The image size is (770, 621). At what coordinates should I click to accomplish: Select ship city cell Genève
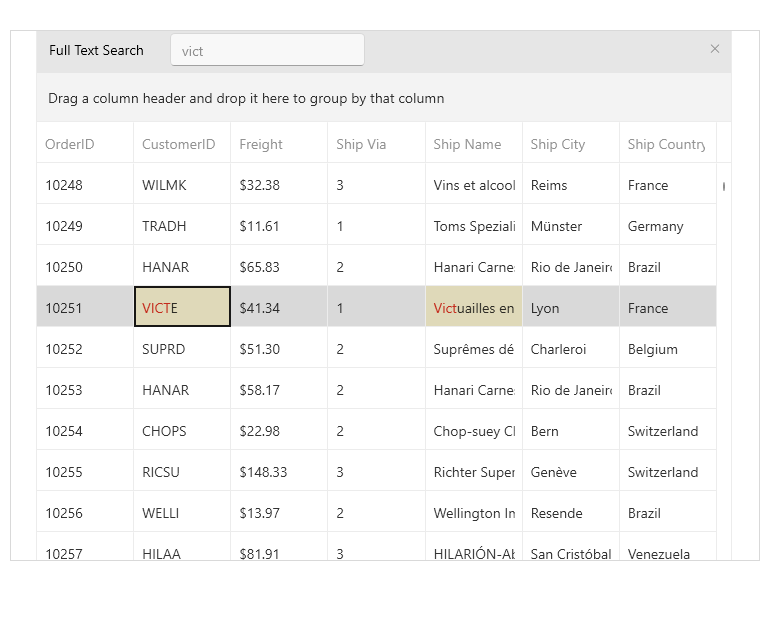(571, 471)
